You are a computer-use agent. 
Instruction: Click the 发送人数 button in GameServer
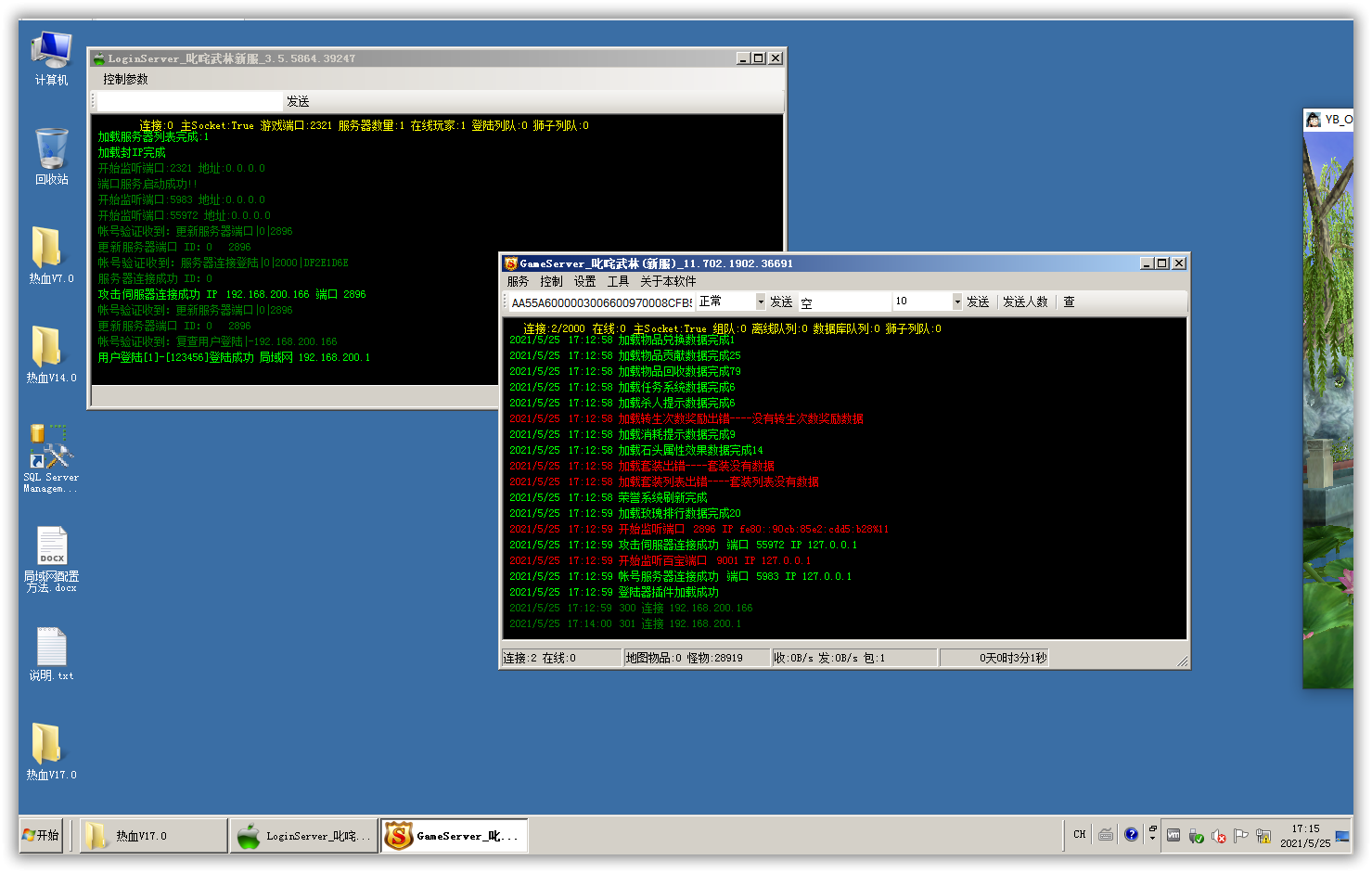pyautogui.click(x=1025, y=302)
